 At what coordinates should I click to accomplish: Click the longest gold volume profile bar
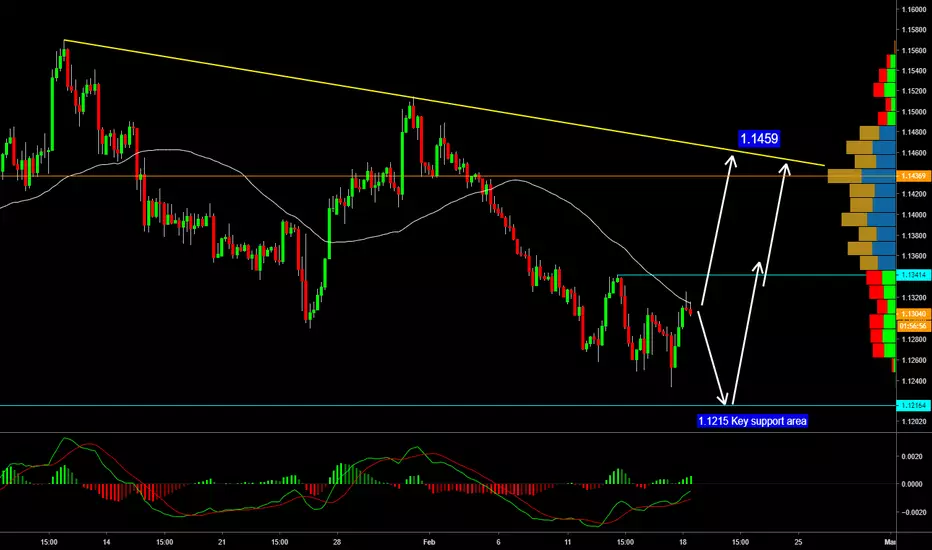(x=845, y=176)
